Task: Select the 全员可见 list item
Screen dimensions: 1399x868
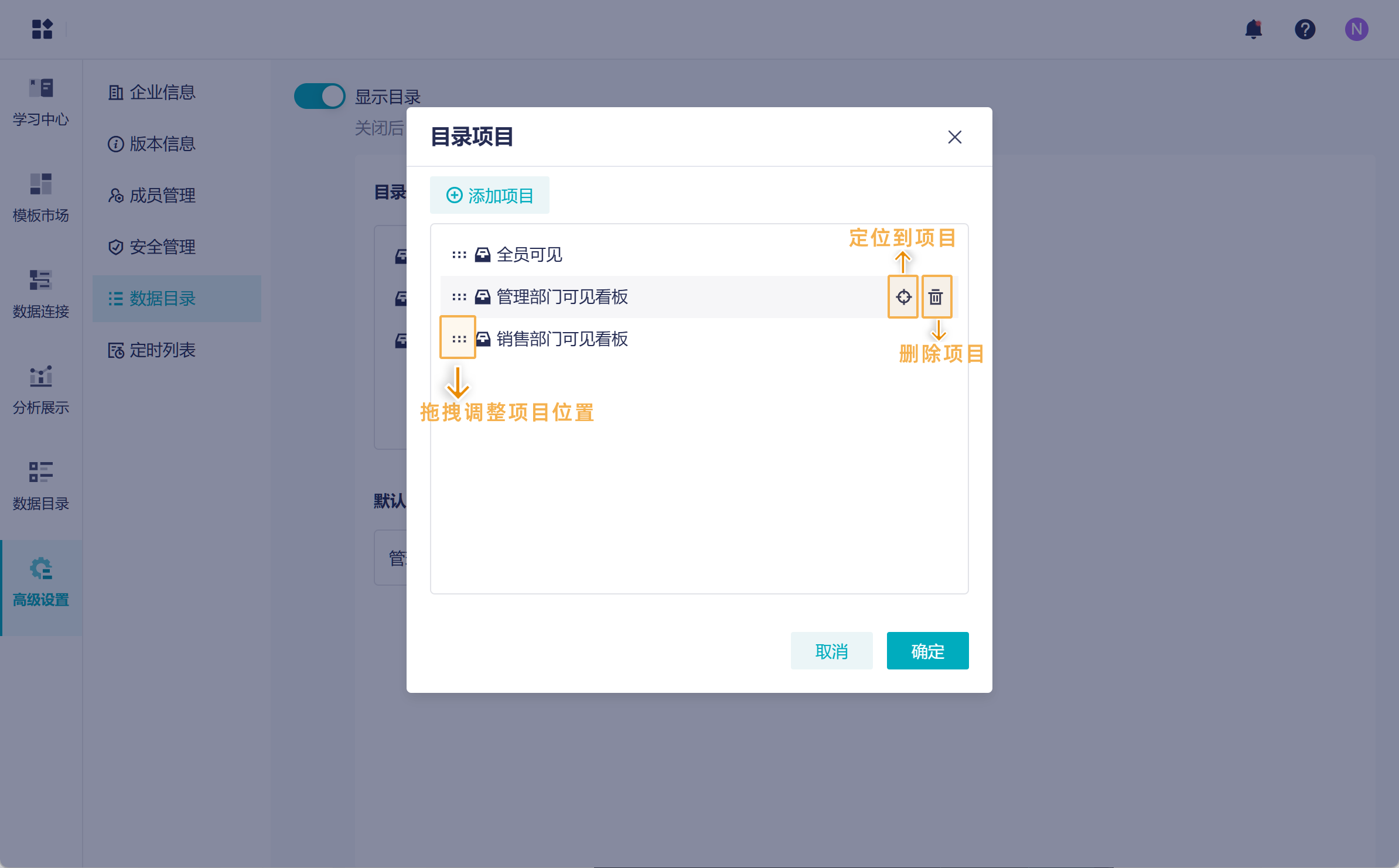Action: [x=528, y=255]
